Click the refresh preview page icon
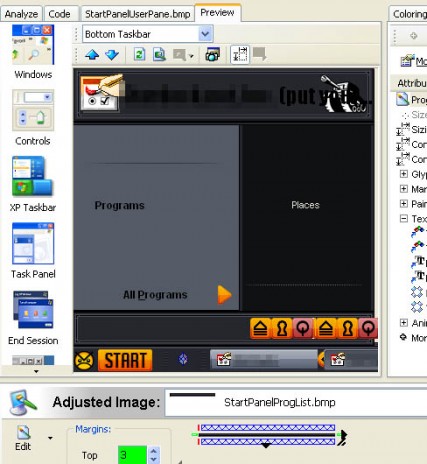 tap(139, 54)
